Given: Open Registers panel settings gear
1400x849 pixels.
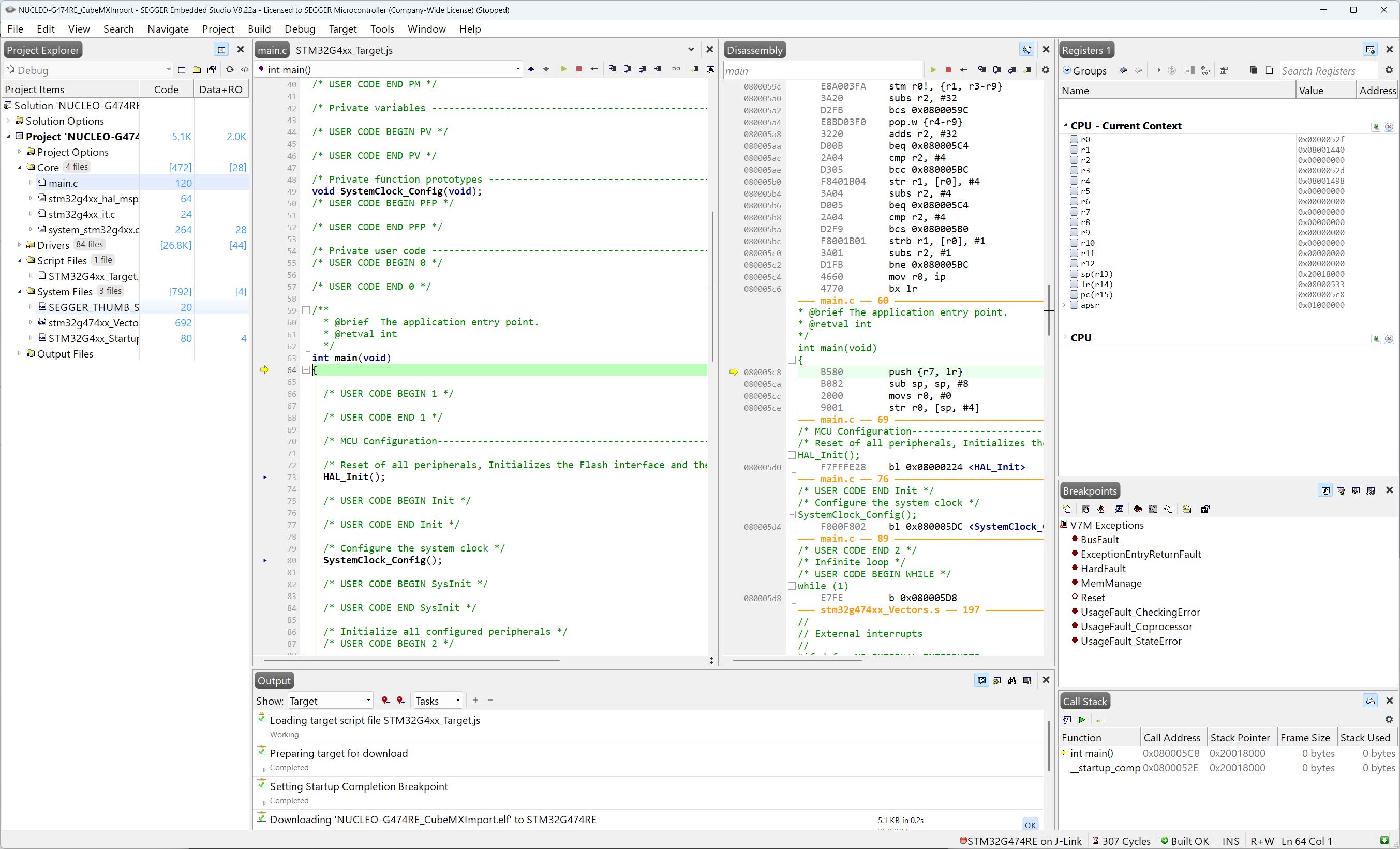Looking at the screenshot, I should click(x=1389, y=70).
